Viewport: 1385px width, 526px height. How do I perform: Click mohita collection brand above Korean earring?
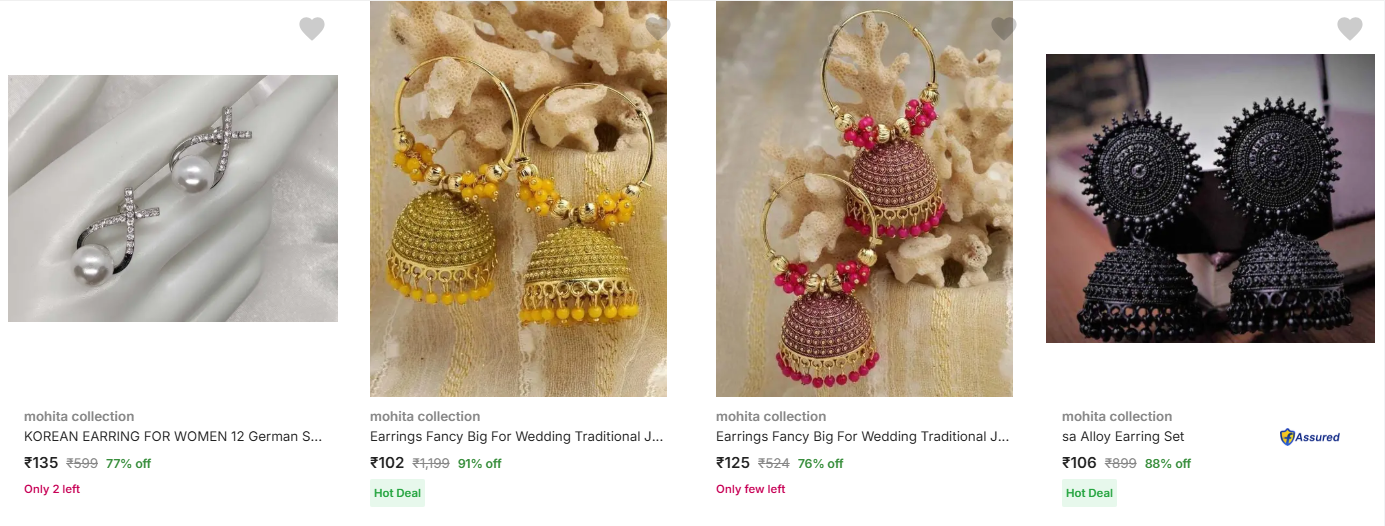[x=79, y=416]
